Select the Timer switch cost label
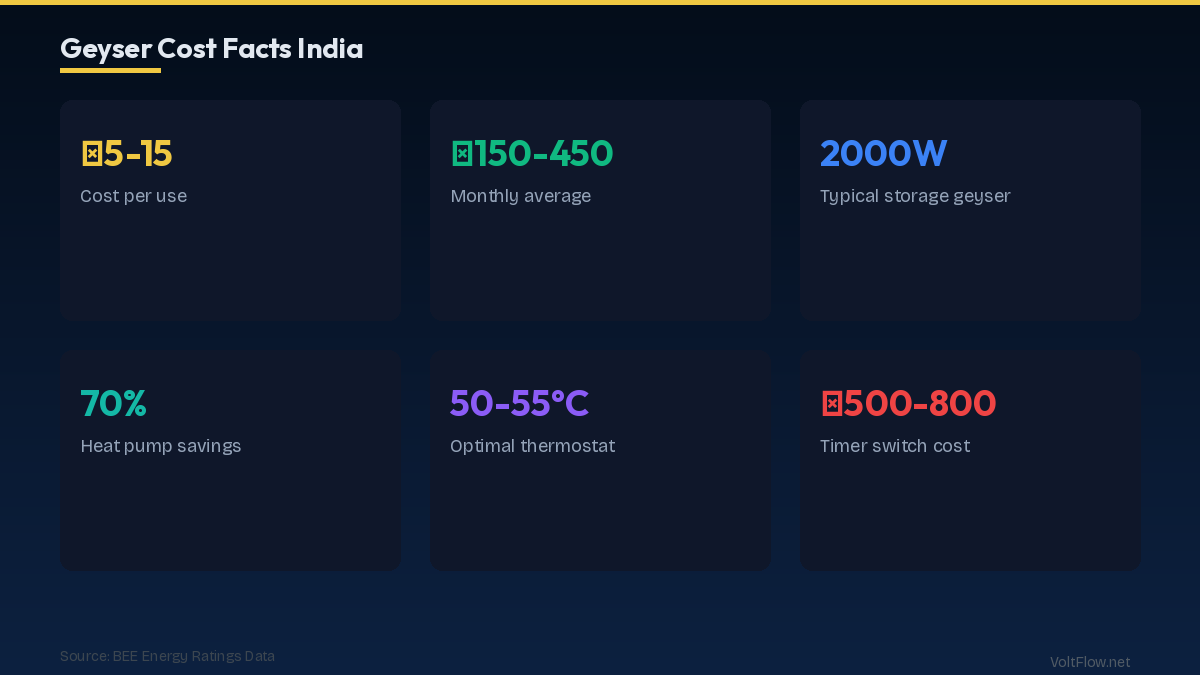Image resolution: width=1200 pixels, height=675 pixels. (x=894, y=446)
